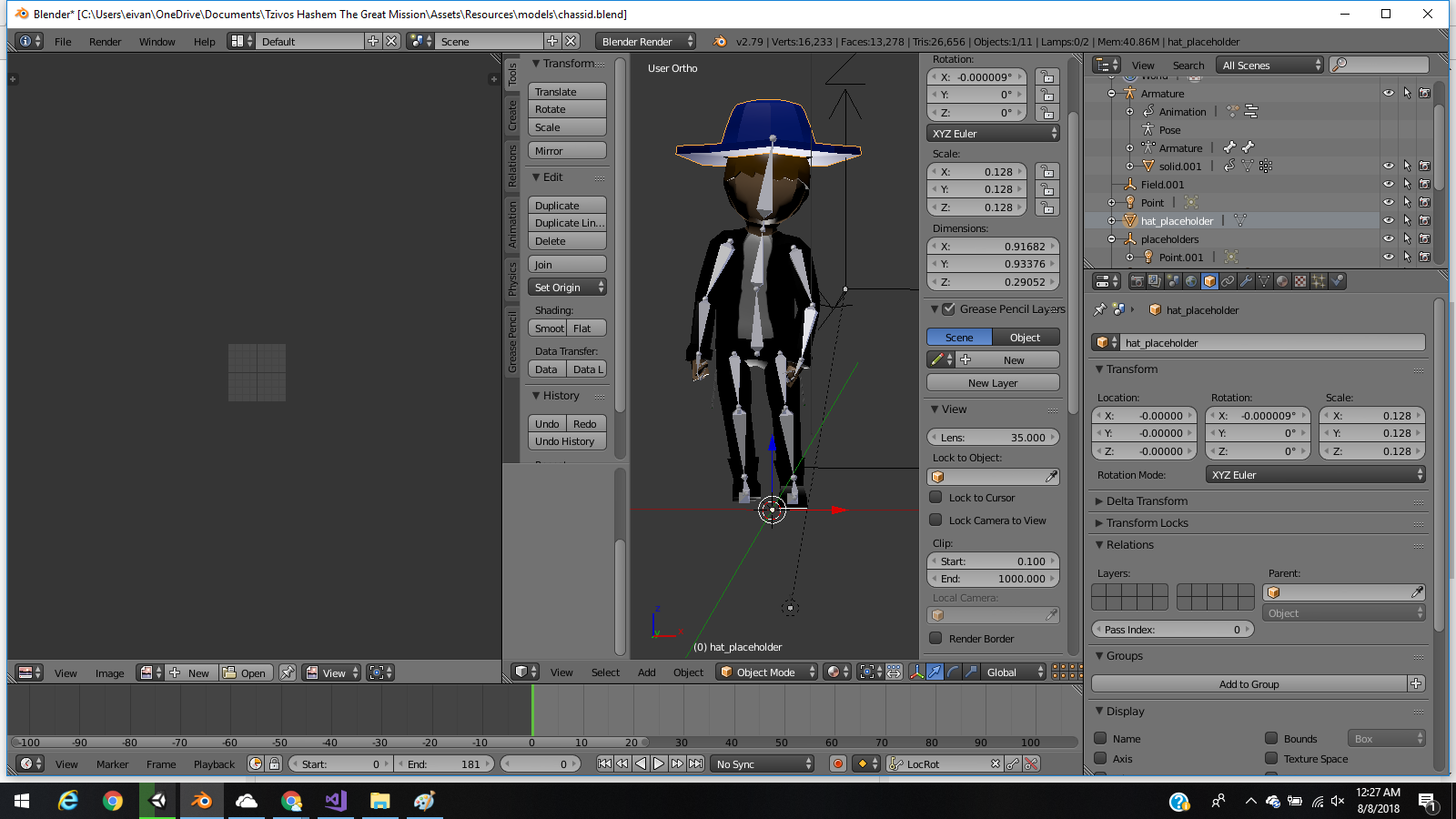
Task: Open the All Scenes filter dropdown
Action: point(1269,65)
